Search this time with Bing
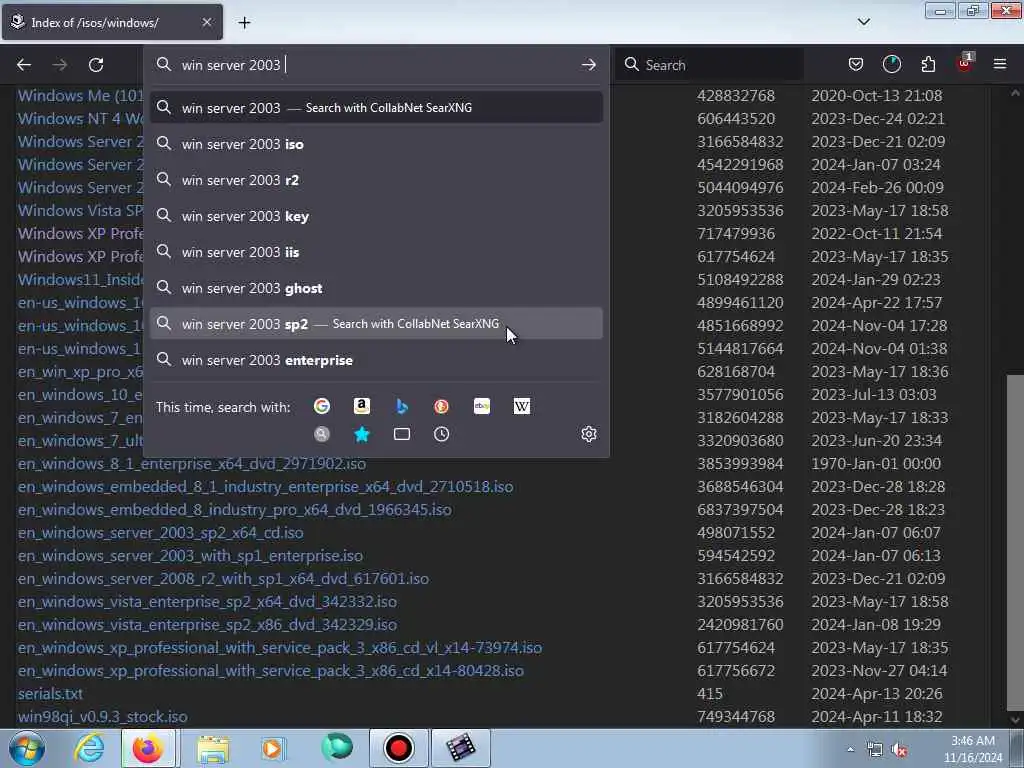 tap(402, 406)
